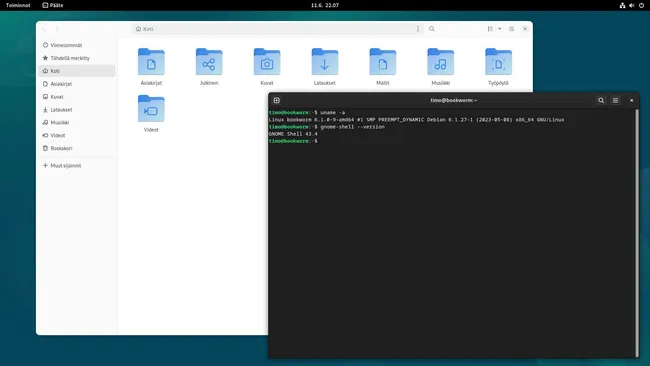This screenshot has width=650, height=366.
Task: Open the path bar three-dot menu
Action: click(x=418, y=29)
